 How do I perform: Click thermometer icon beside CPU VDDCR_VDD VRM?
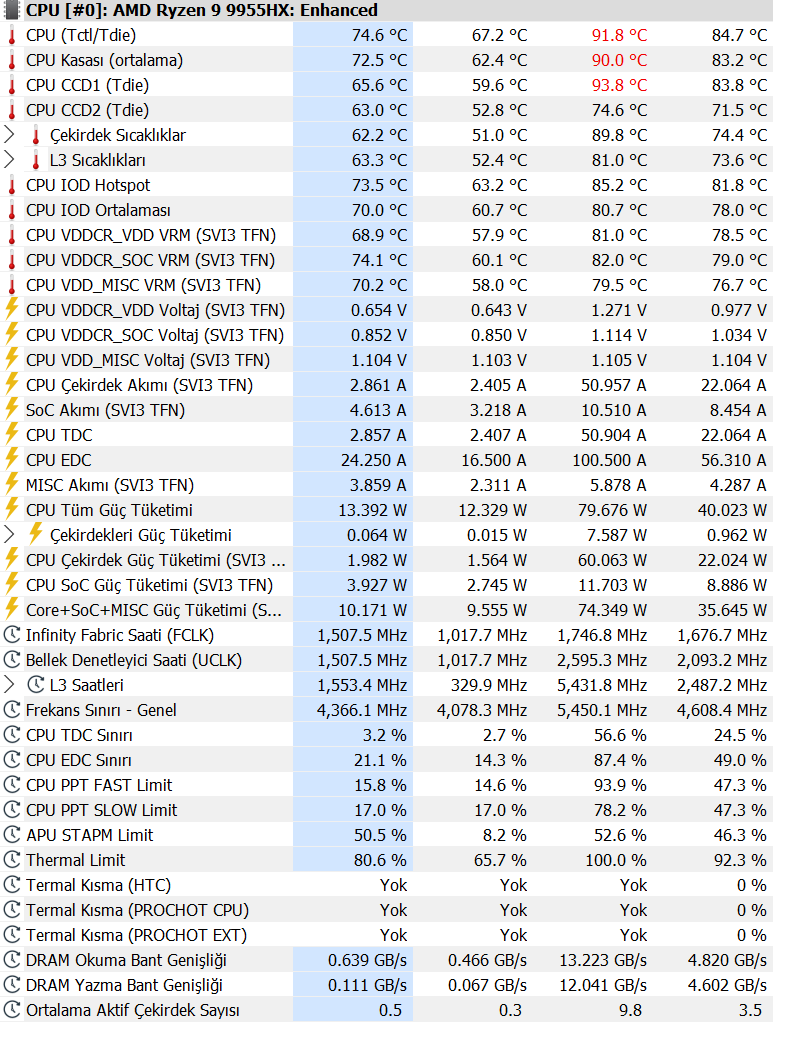pos(11,235)
